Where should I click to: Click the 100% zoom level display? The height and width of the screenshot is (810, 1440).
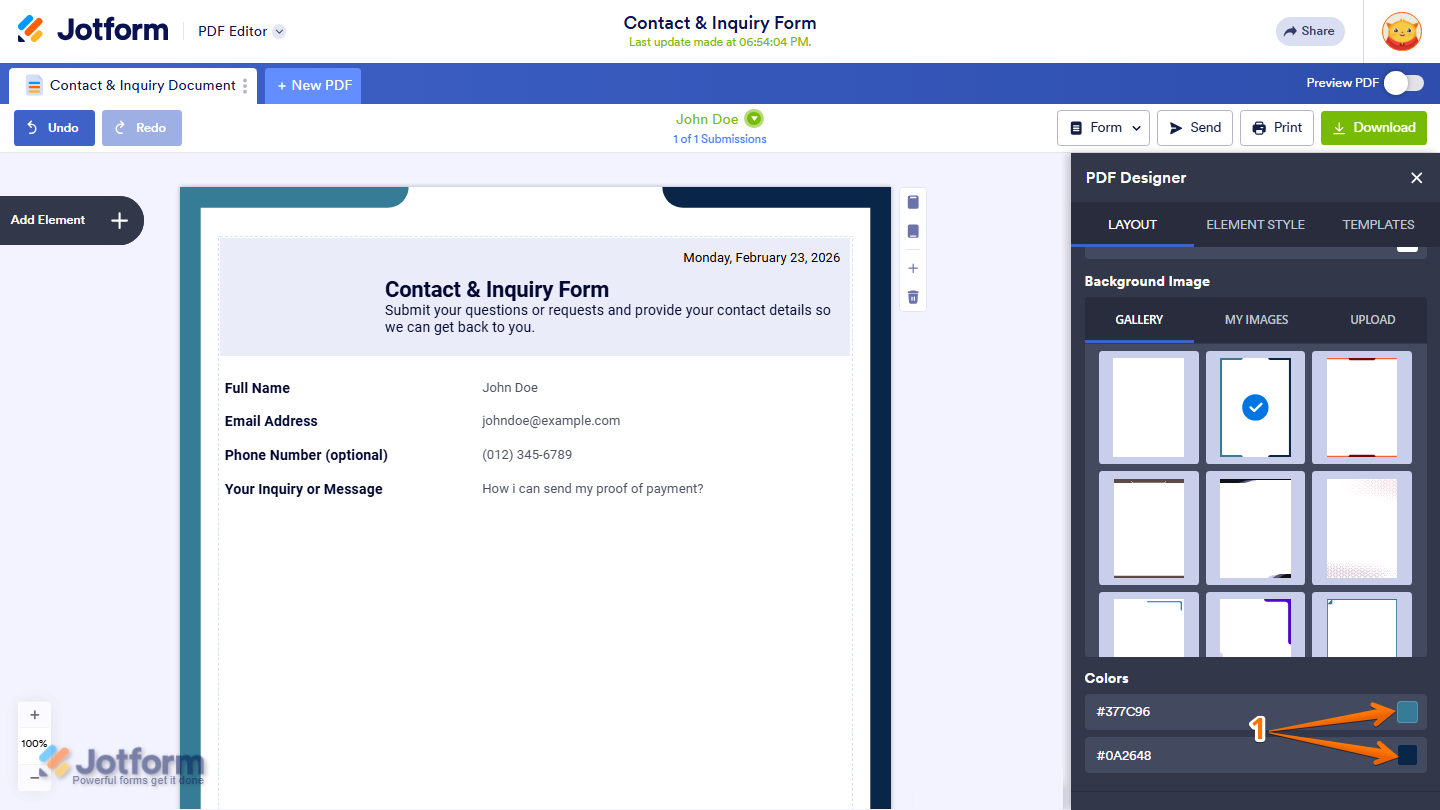[x=34, y=743]
